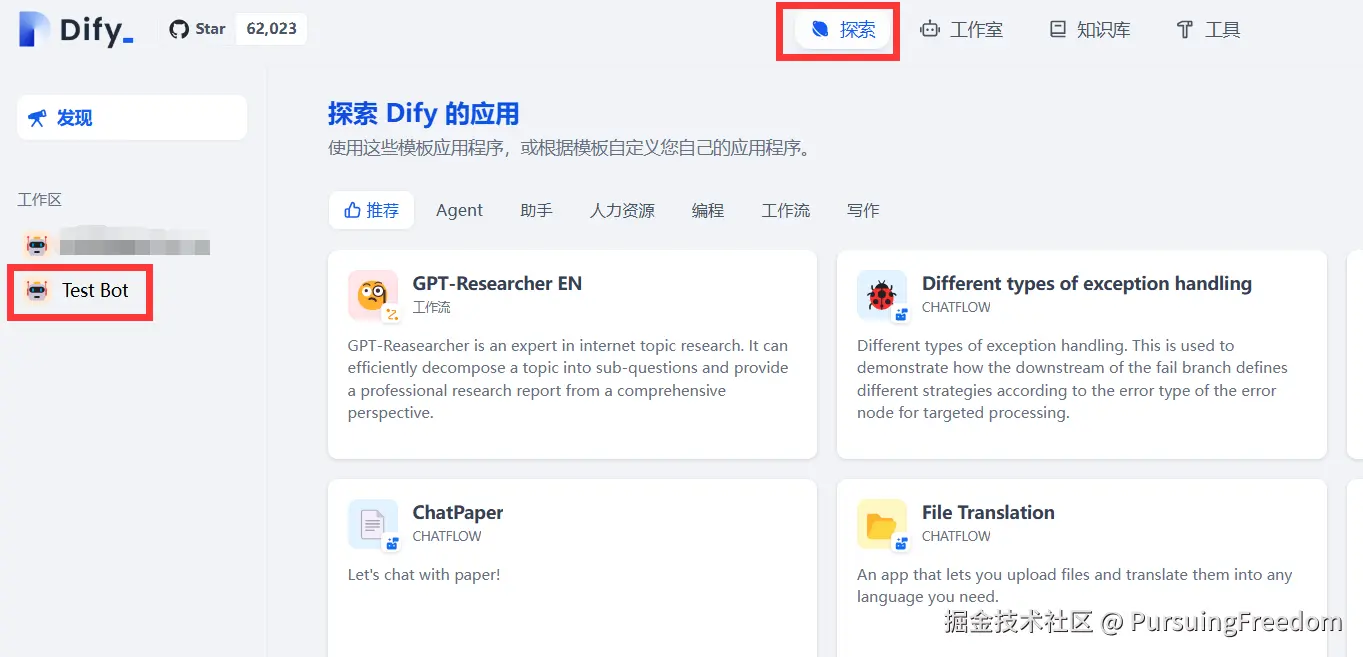Click CHATFLOW label under exception handling title

coord(956,307)
